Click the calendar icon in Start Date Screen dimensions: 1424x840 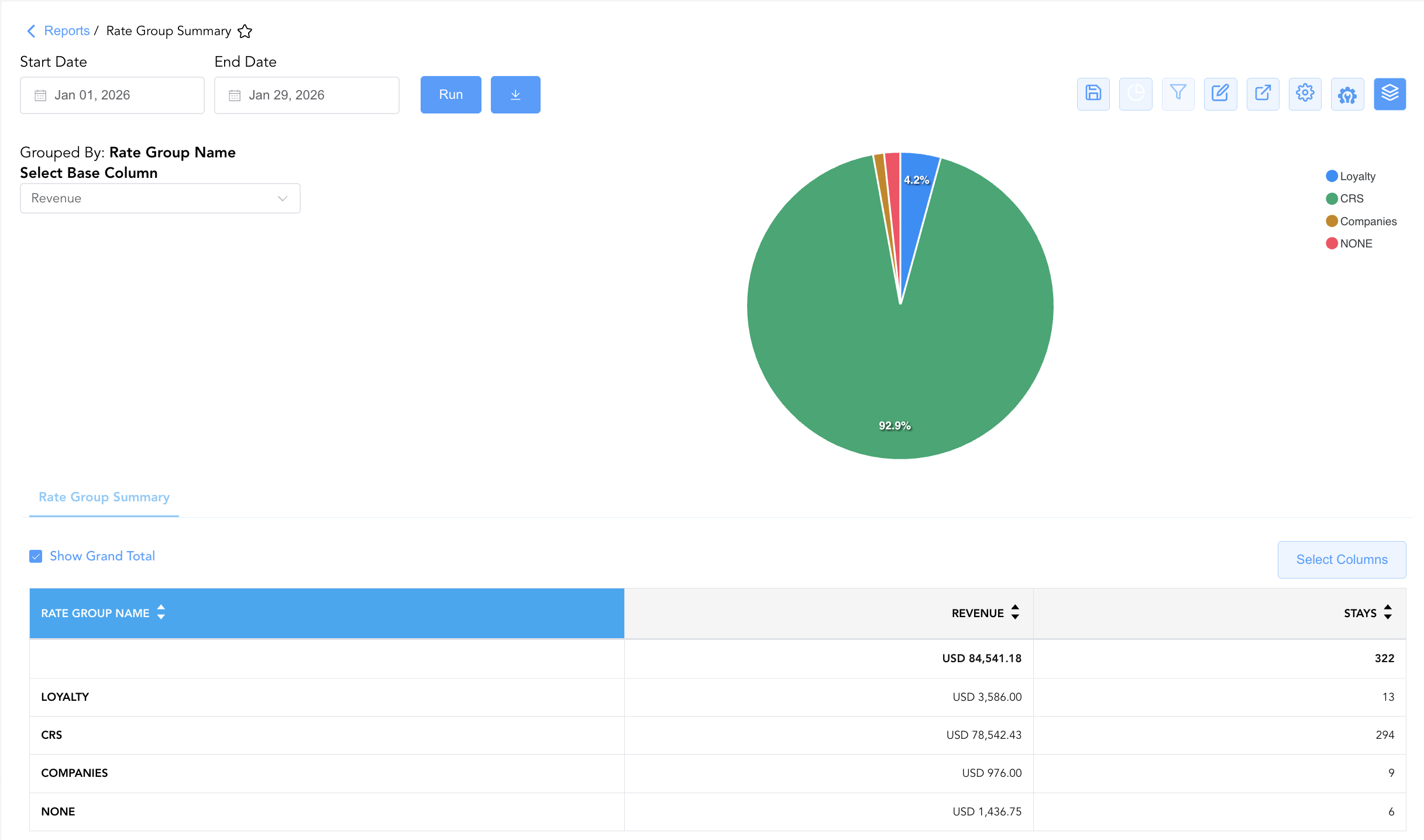(40, 95)
